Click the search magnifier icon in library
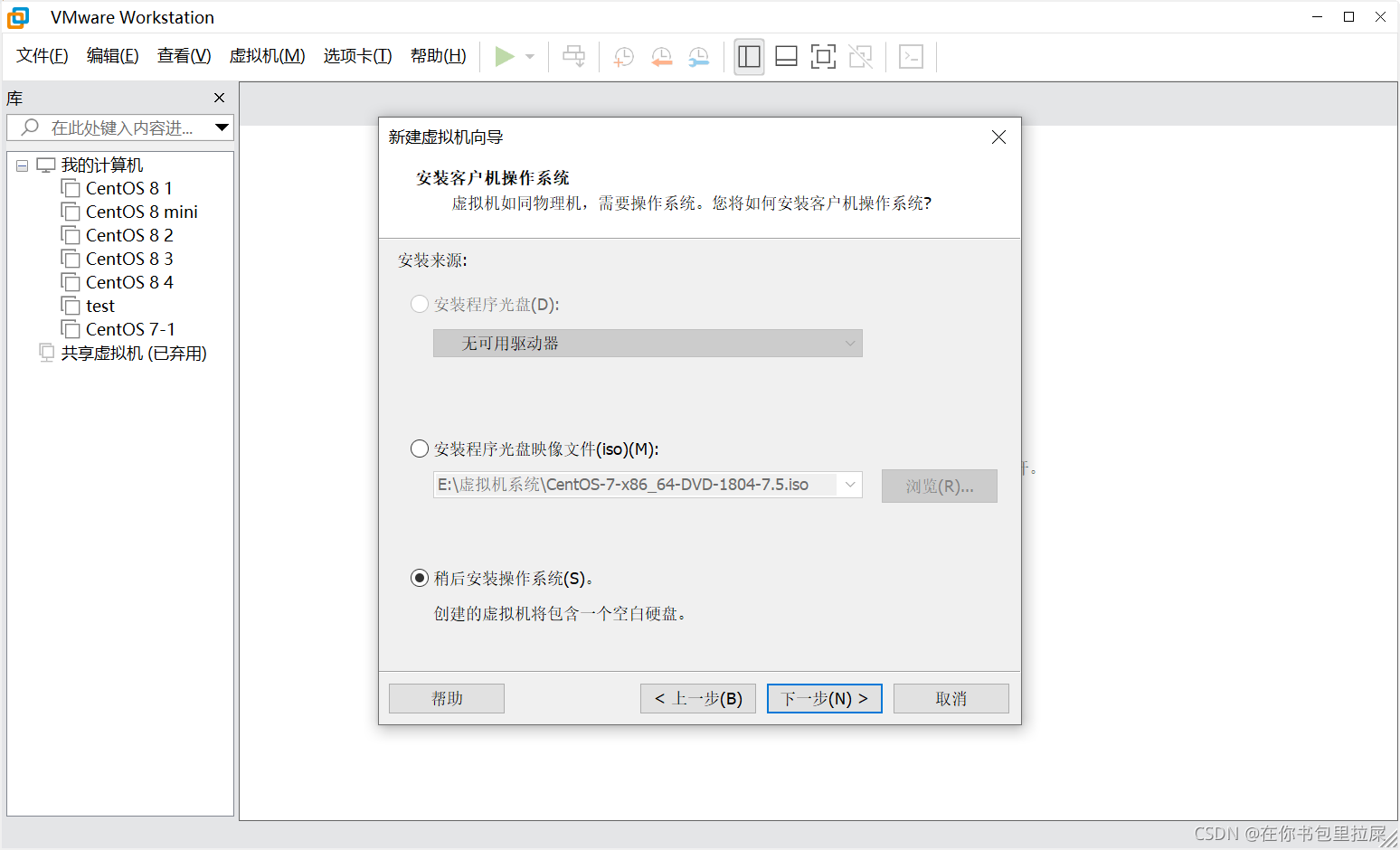The height and width of the screenshot is (850, 1400). coord(30,127)
